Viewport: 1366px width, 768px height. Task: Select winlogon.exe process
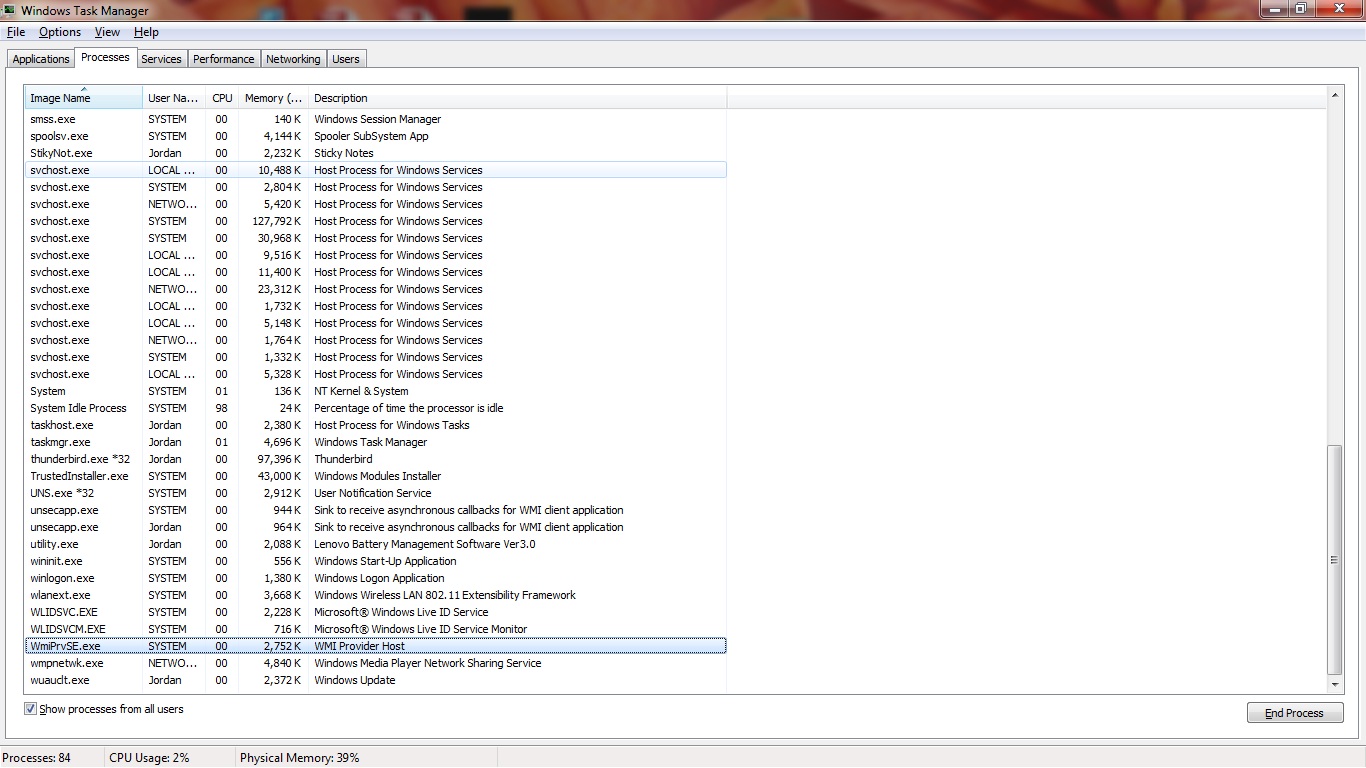[376, 578]
